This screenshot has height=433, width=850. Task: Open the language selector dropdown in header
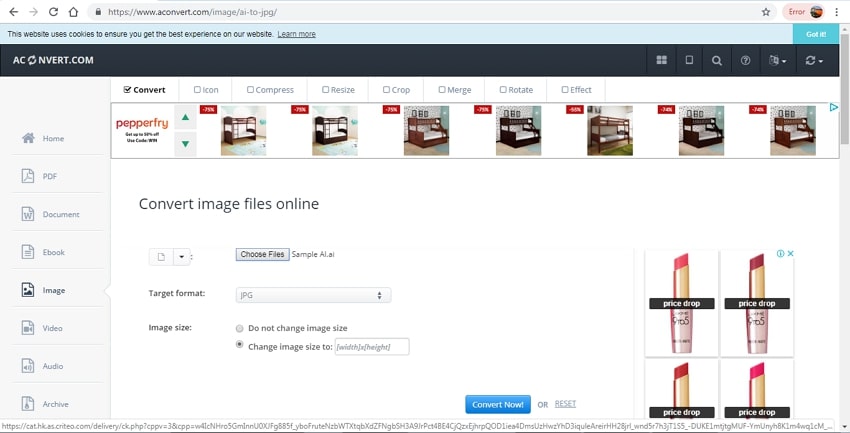pos(777,61)
